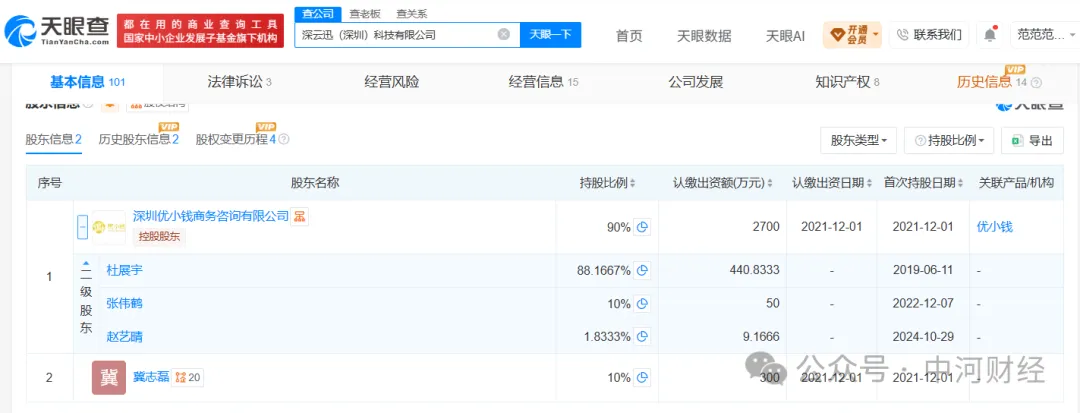This screenshot has width=1080, height=413.
Task: Sort by 持股比例 column header
Action: [x=607, y=183]
